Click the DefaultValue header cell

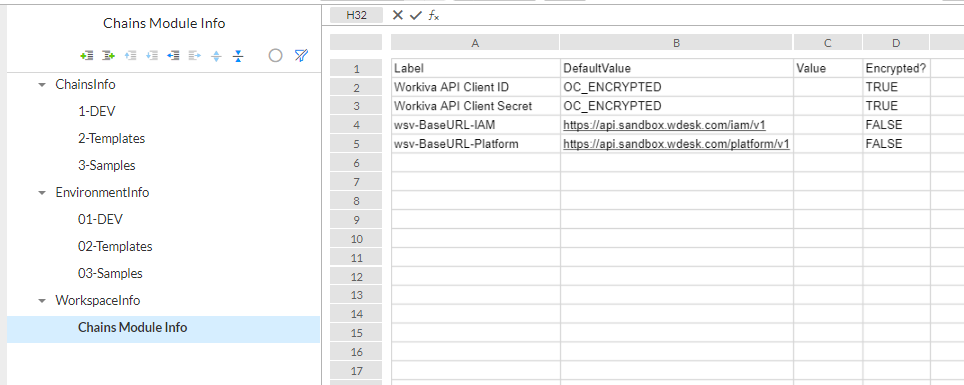(x=677, y=68)
